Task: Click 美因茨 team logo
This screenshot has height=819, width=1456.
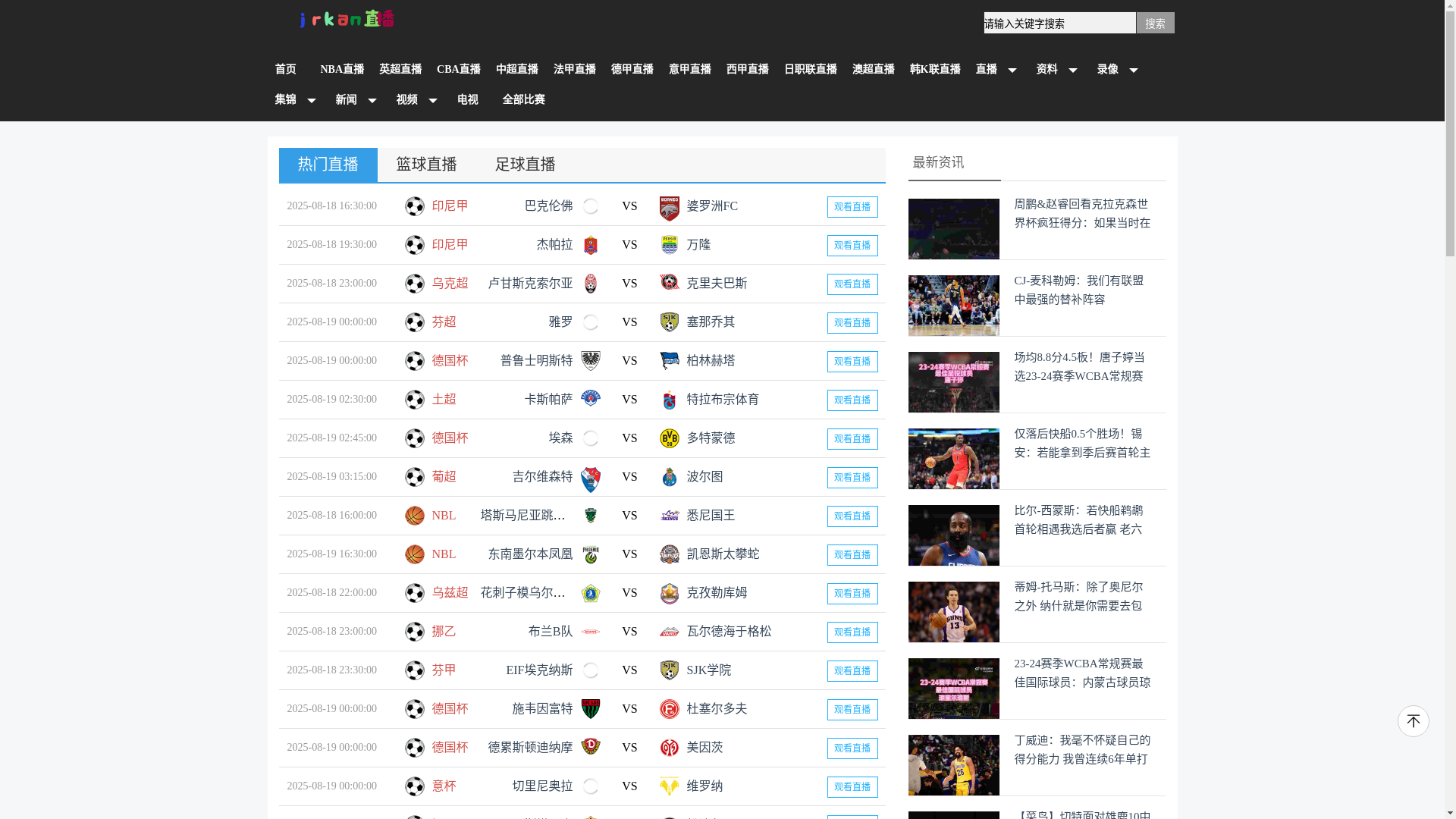Action: (x=669, y=748)
